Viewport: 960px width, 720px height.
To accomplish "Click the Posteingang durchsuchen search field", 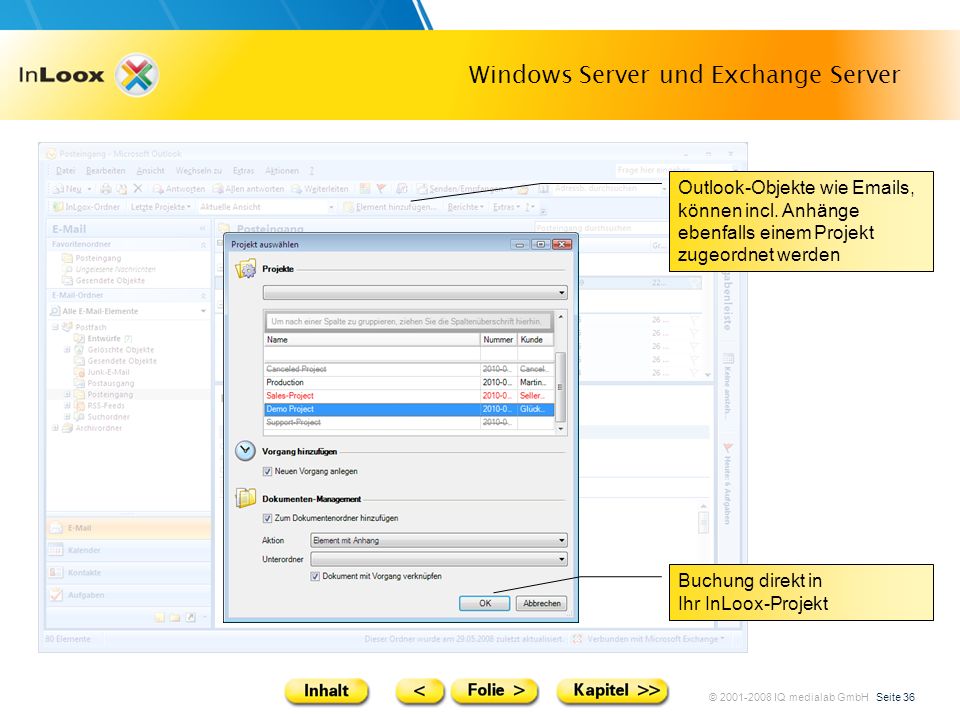I will coord(600,228).
